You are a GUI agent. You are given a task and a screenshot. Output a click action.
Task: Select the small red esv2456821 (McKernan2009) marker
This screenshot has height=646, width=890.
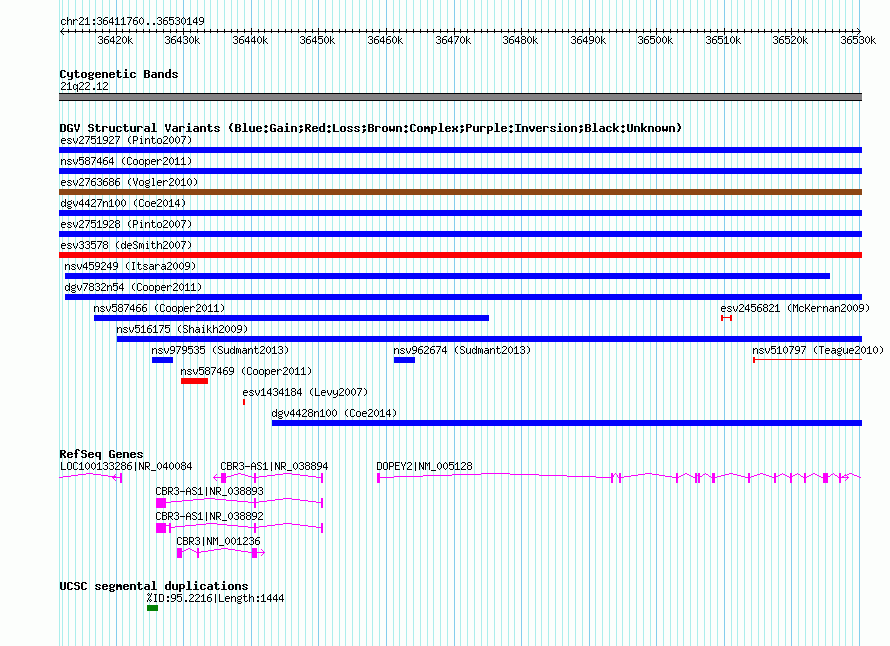tap(727, 318)
